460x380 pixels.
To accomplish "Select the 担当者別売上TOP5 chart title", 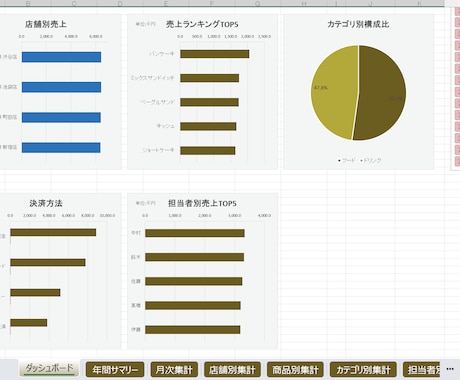I will pos(202,203).
